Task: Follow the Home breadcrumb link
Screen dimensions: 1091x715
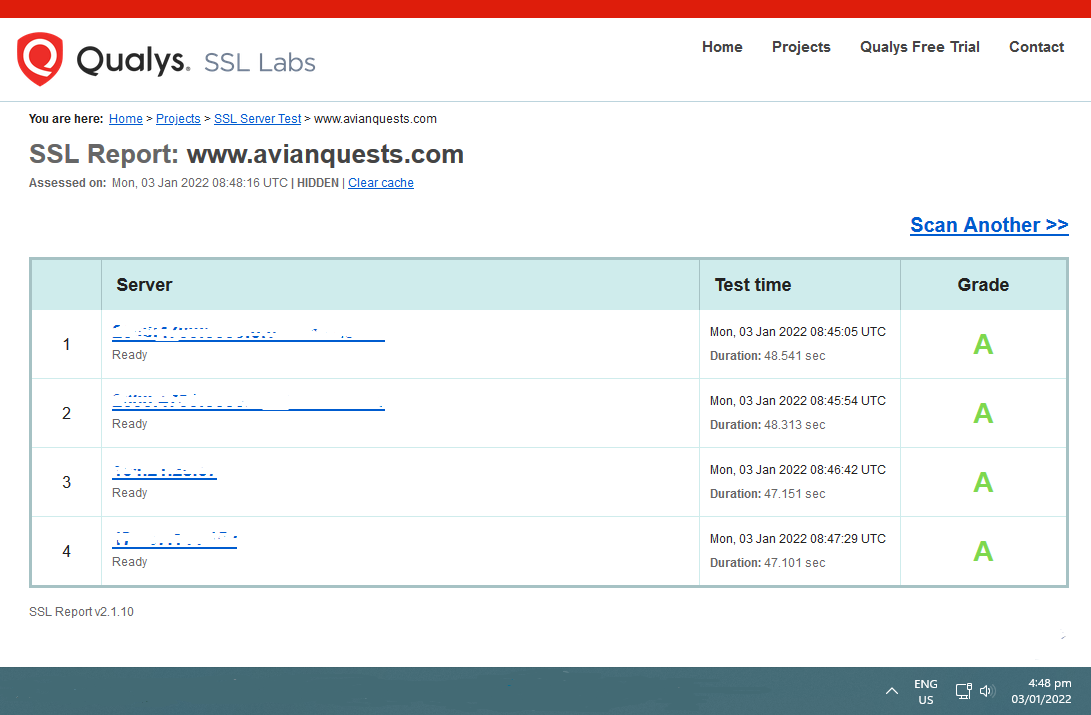Action: [x=125, y=119]
